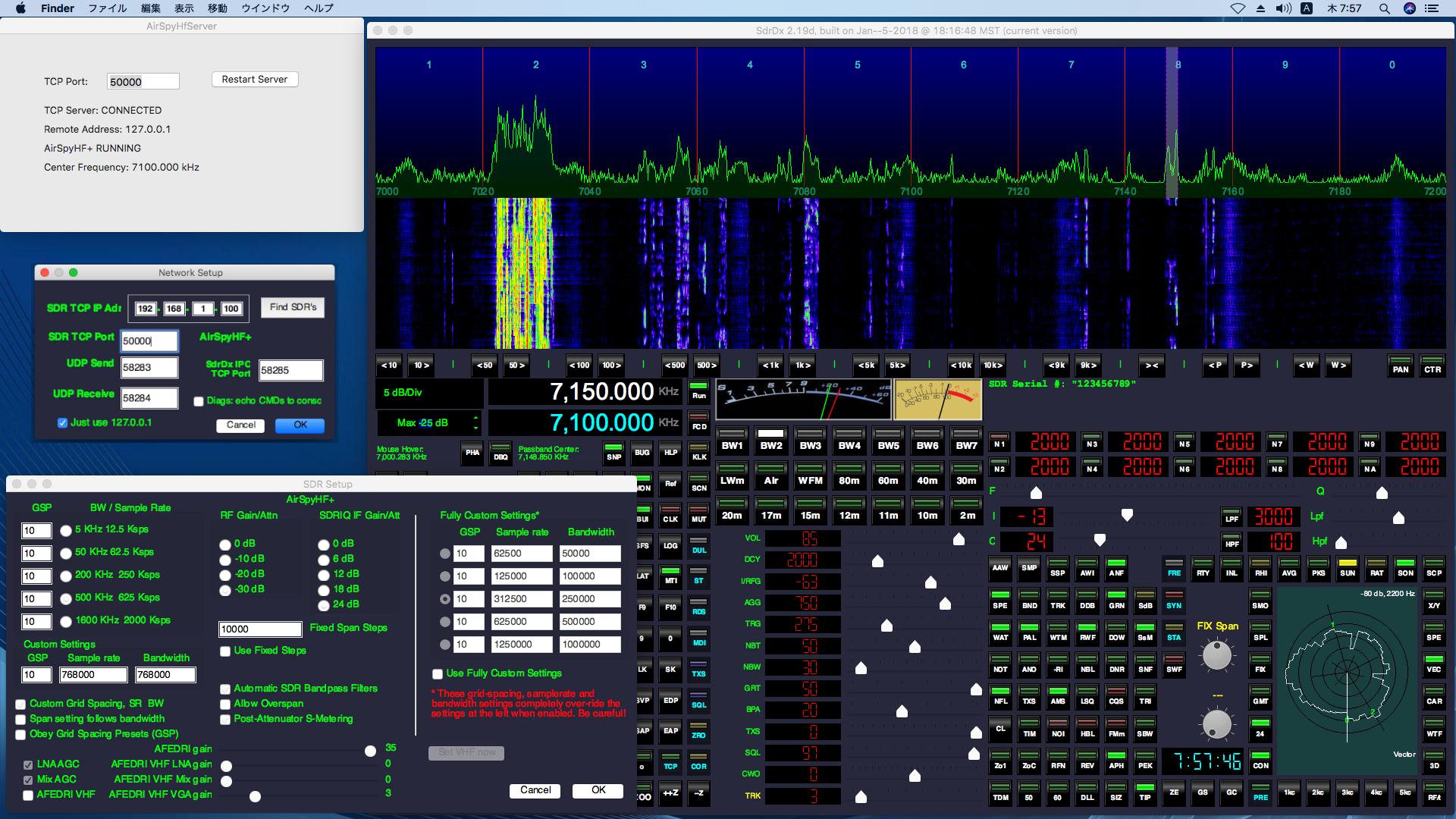Click the step-up 1k> tuning button
This screenshot has width=1456, height=819.
pos(802,366)
